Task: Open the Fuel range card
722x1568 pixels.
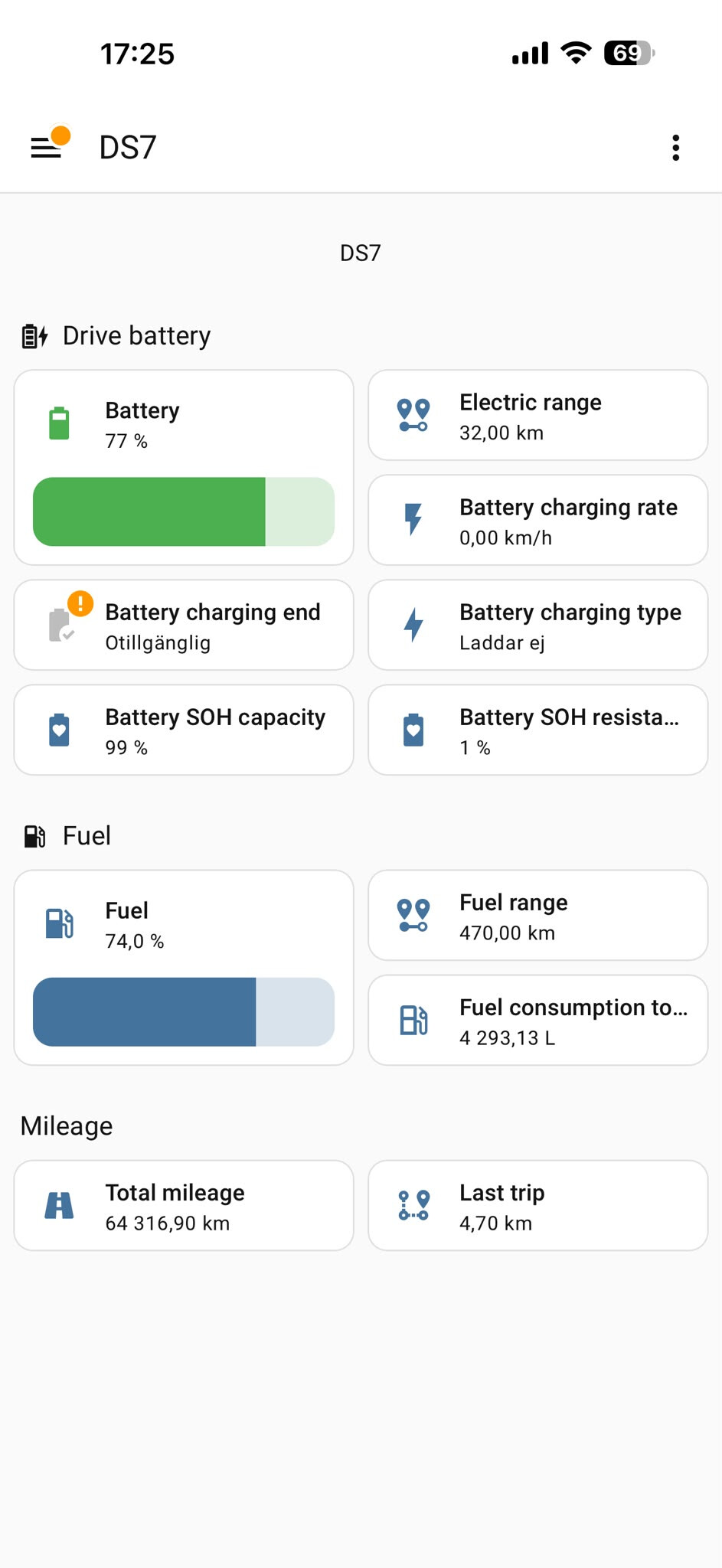Action: (538, 915)
